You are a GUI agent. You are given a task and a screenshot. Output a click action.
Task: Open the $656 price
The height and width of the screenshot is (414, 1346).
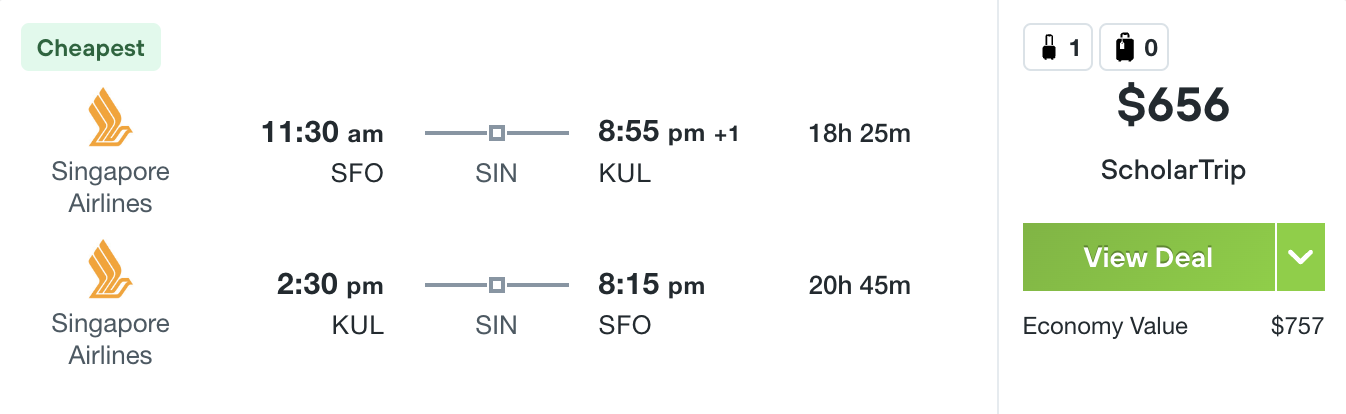[x=1173, y=106]
